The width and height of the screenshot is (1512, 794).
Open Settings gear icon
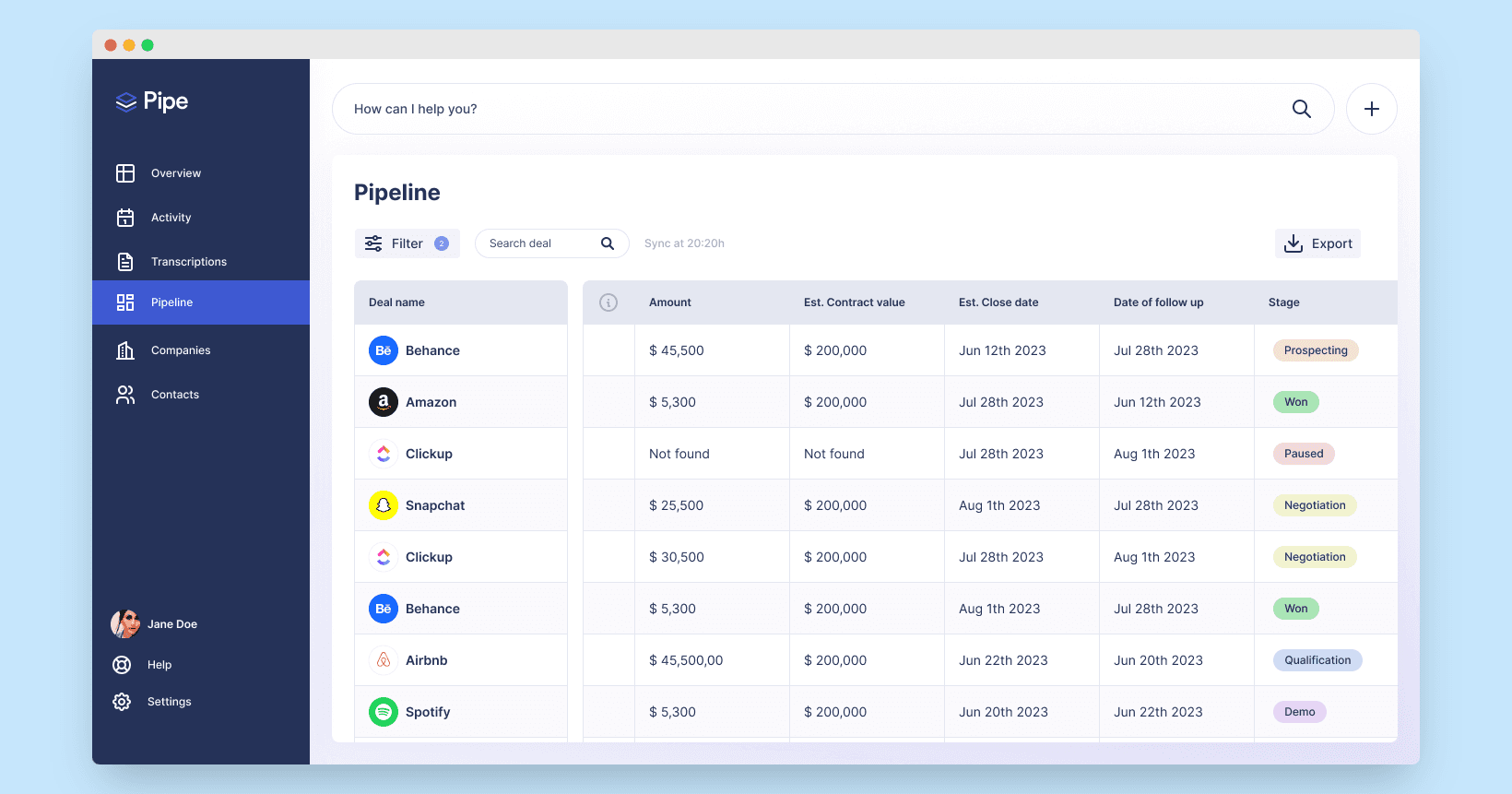click(122, 702)
